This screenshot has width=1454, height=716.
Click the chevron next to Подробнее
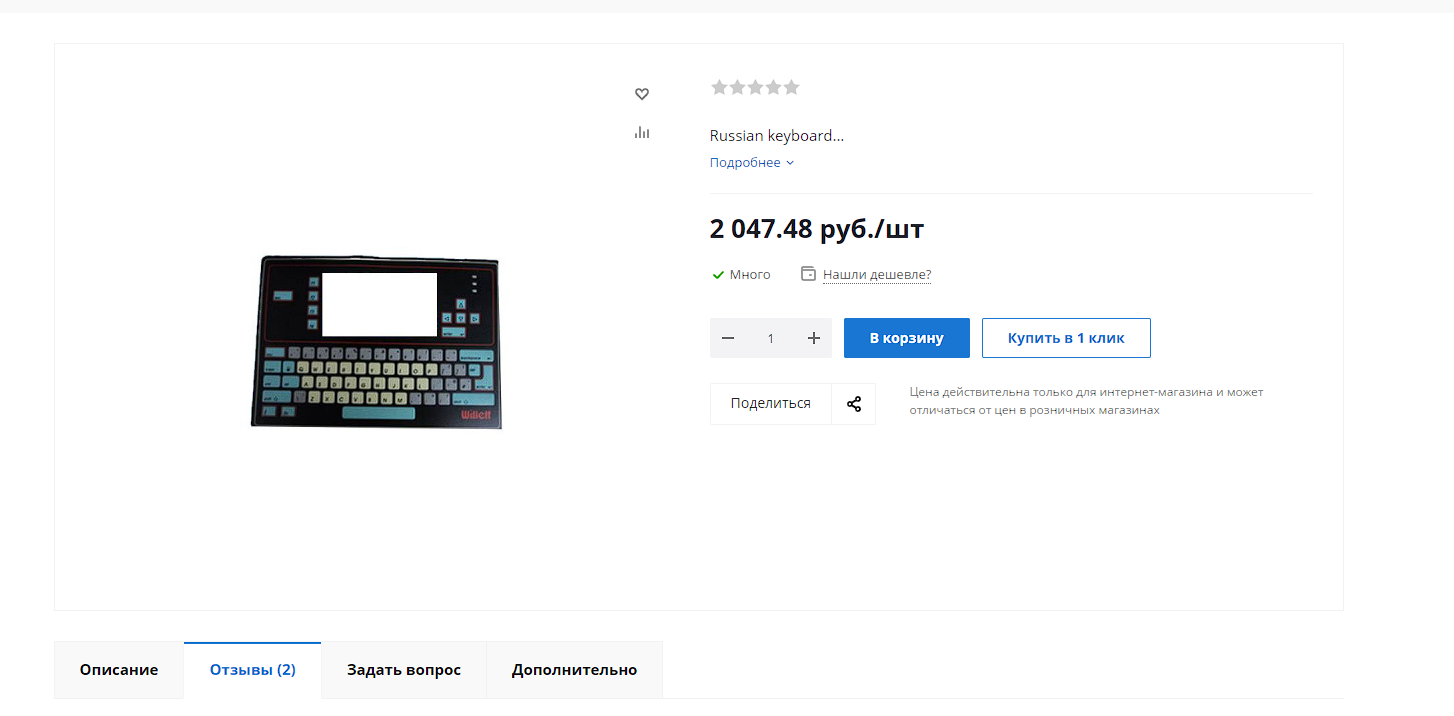(790, 163)
